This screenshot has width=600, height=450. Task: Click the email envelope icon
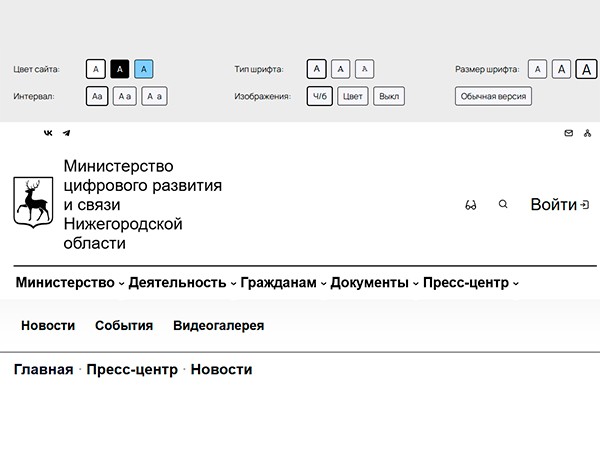coord(569,133)
